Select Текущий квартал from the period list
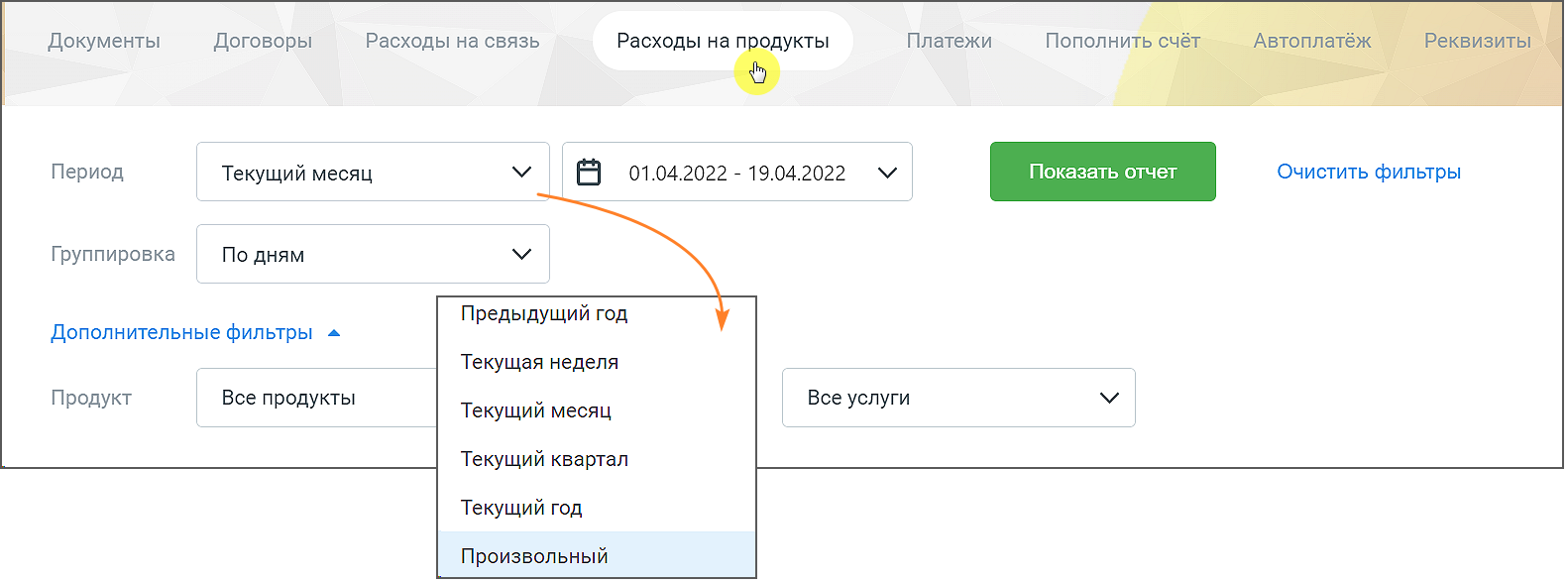1568x584 pixels. click(597, 459)
